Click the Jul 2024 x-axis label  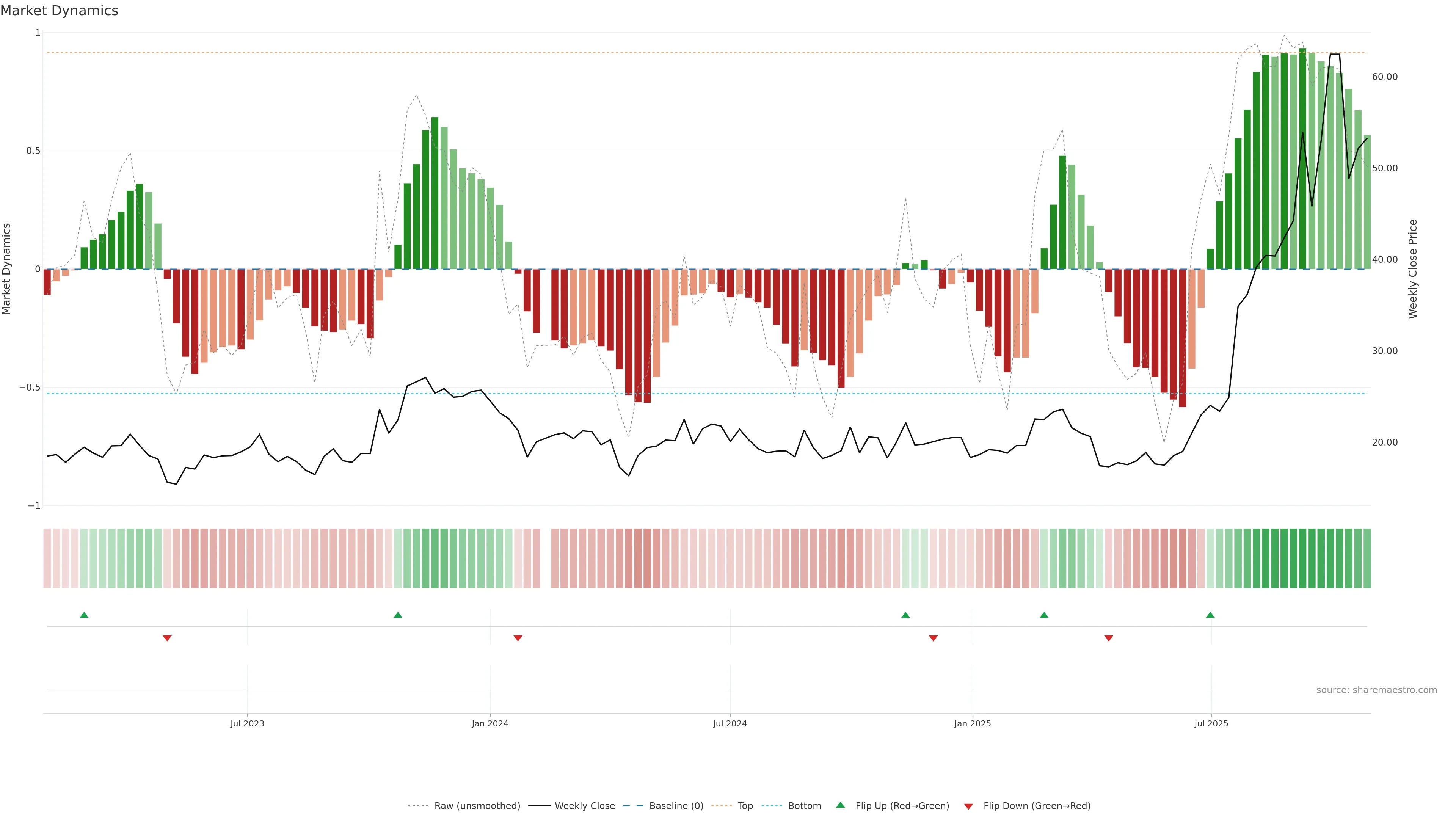(730, 723)
